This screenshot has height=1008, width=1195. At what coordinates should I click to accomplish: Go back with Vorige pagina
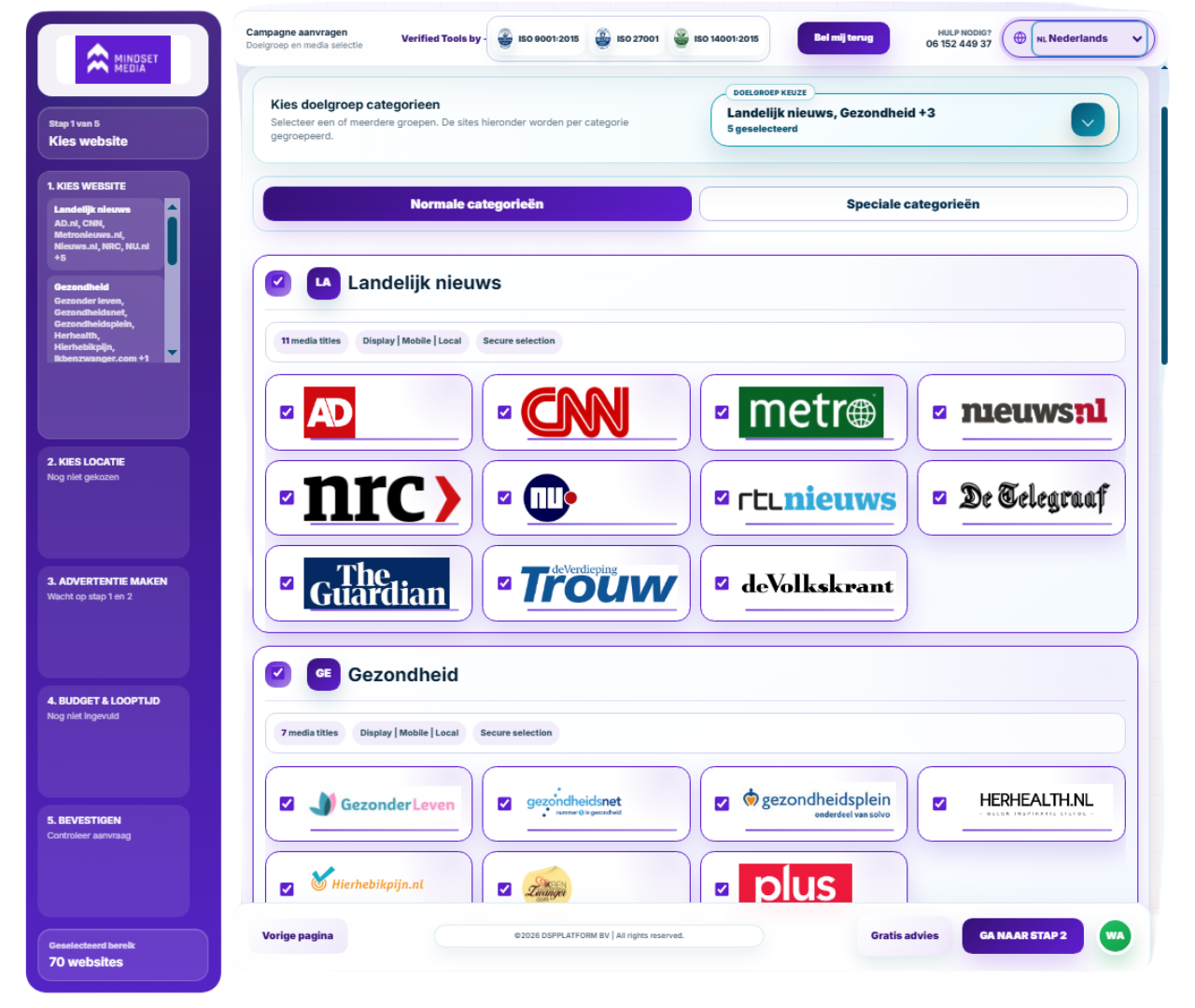coord(298,936)
